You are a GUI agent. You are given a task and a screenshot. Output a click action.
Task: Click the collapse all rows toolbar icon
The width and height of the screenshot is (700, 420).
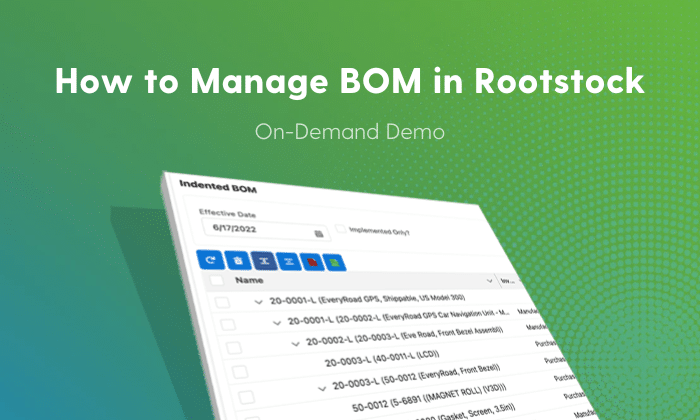click(289, 262)
